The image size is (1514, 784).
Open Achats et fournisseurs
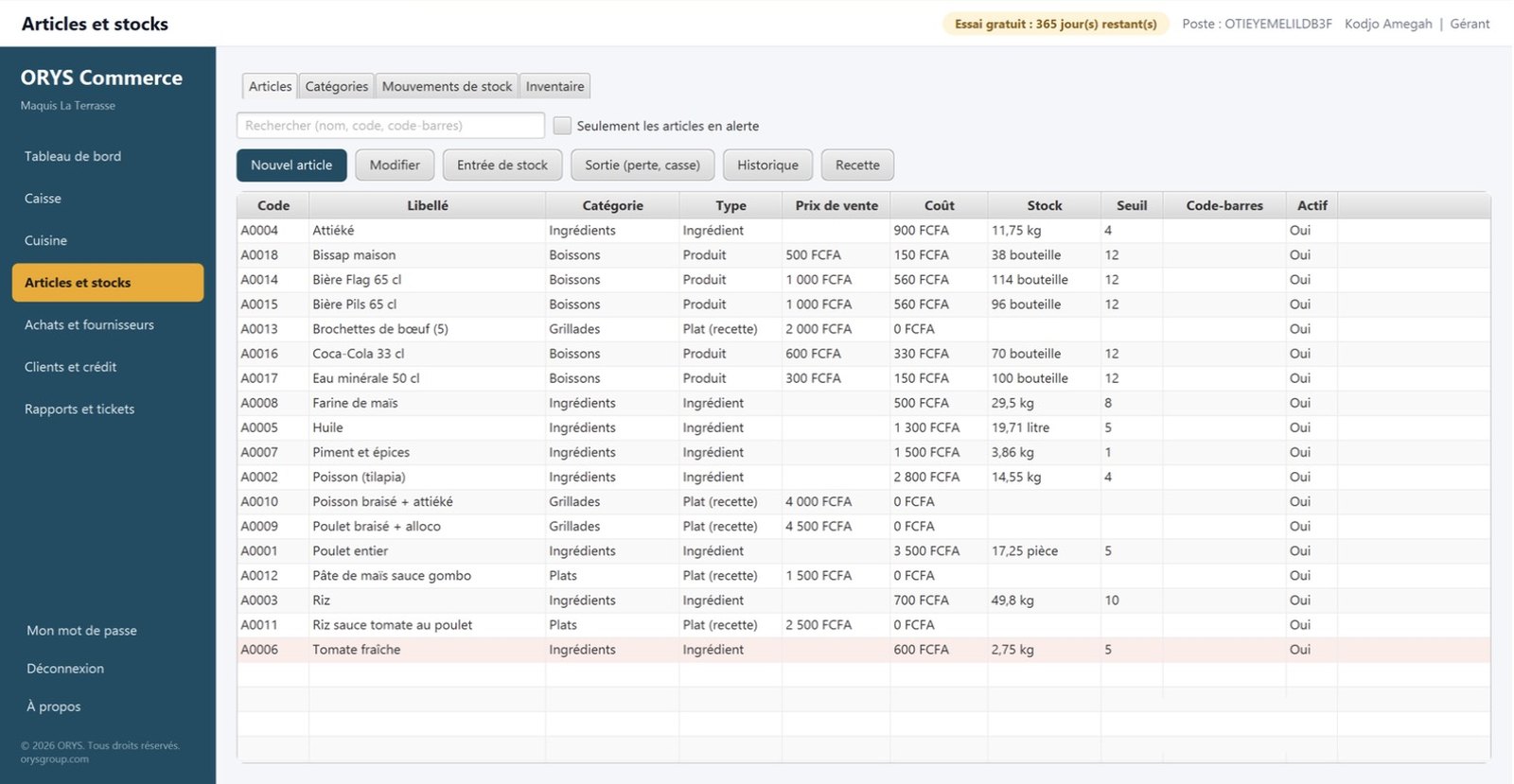(x=108, y=324)
